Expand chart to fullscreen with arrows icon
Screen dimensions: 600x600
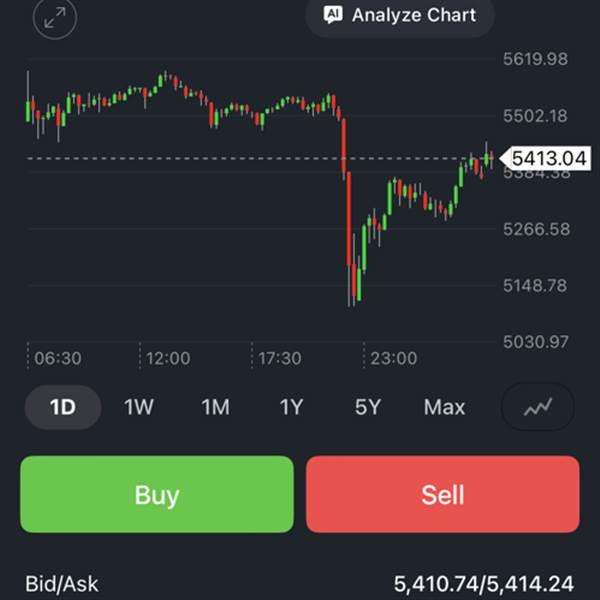tap(55, 18)
